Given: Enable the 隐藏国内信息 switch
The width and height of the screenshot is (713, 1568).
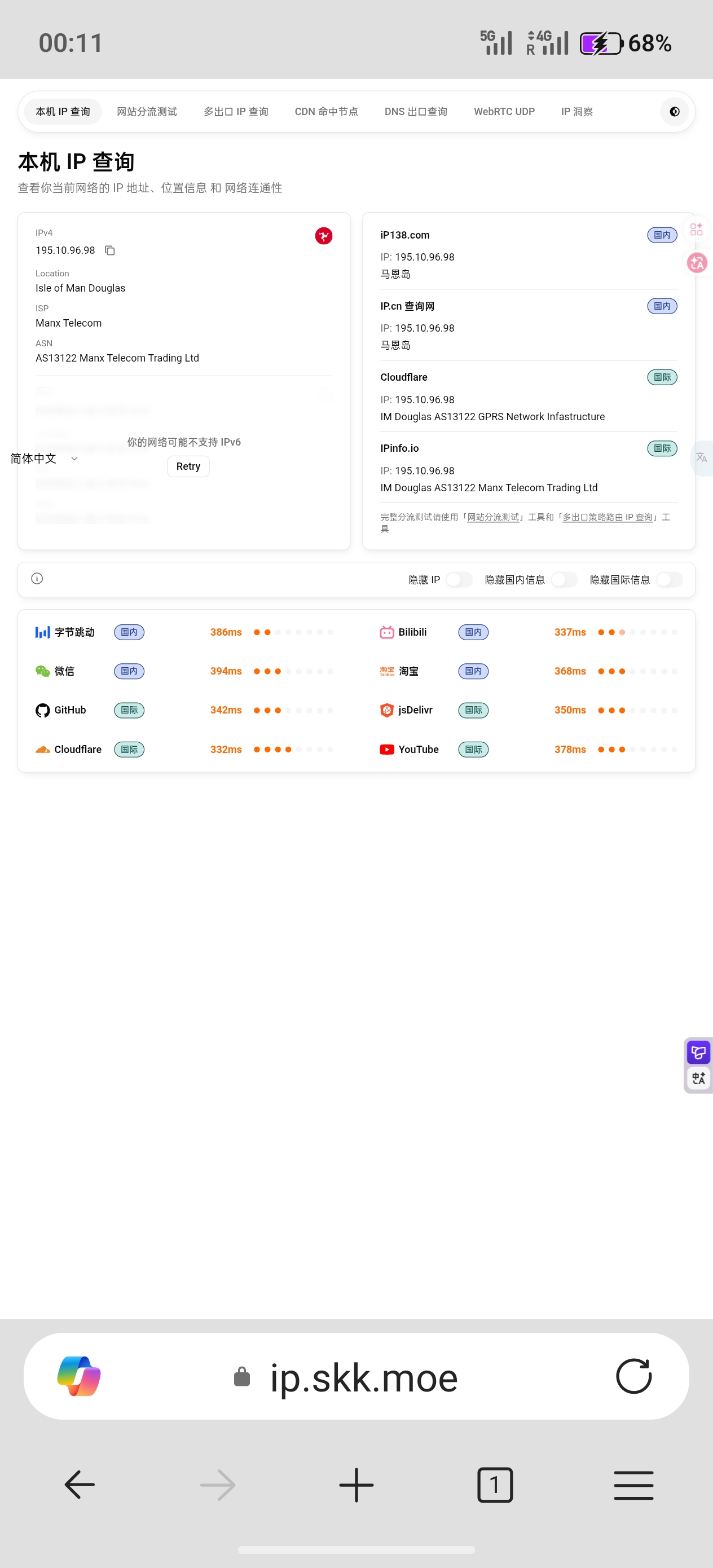Looking at the screenshot, I should point(564,579).
